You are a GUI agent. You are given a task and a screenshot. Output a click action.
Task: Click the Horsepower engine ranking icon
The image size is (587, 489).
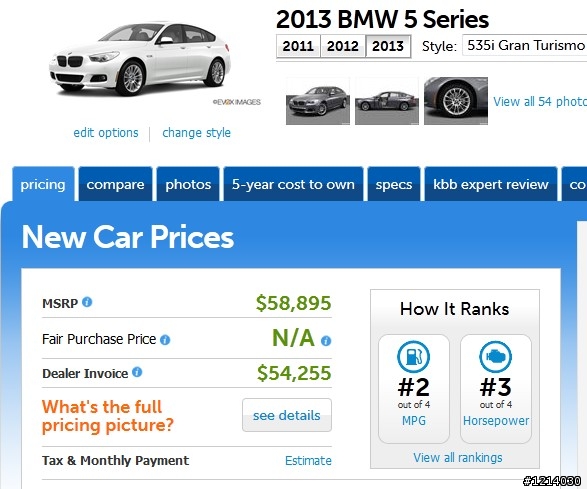point(495,357)
